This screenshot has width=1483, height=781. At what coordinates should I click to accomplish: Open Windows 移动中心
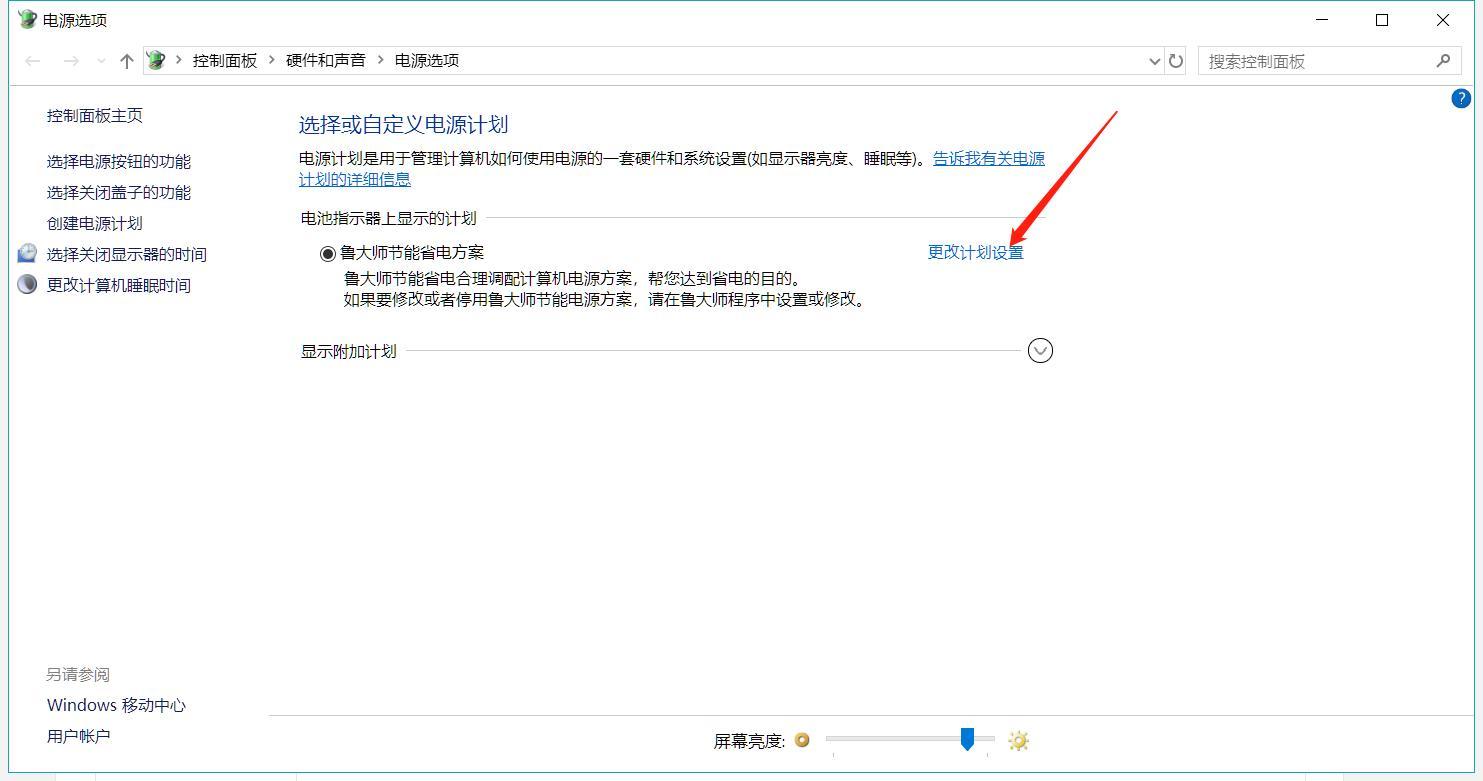[x=116, y=705]
